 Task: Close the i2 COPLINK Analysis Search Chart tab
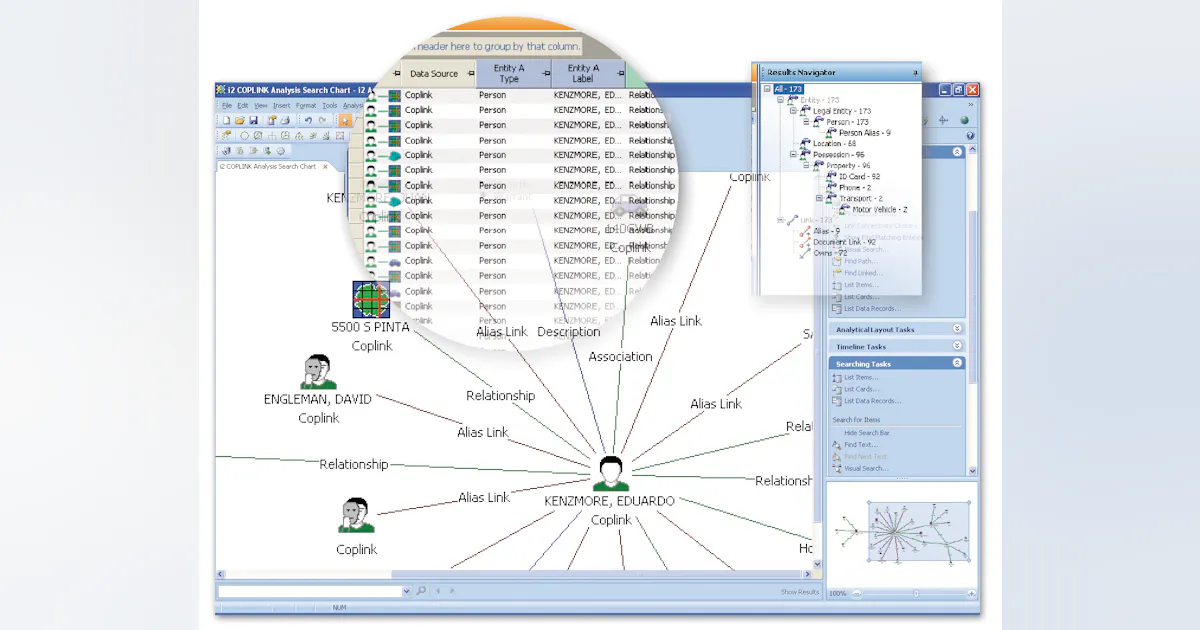click(x=325, y=166)
